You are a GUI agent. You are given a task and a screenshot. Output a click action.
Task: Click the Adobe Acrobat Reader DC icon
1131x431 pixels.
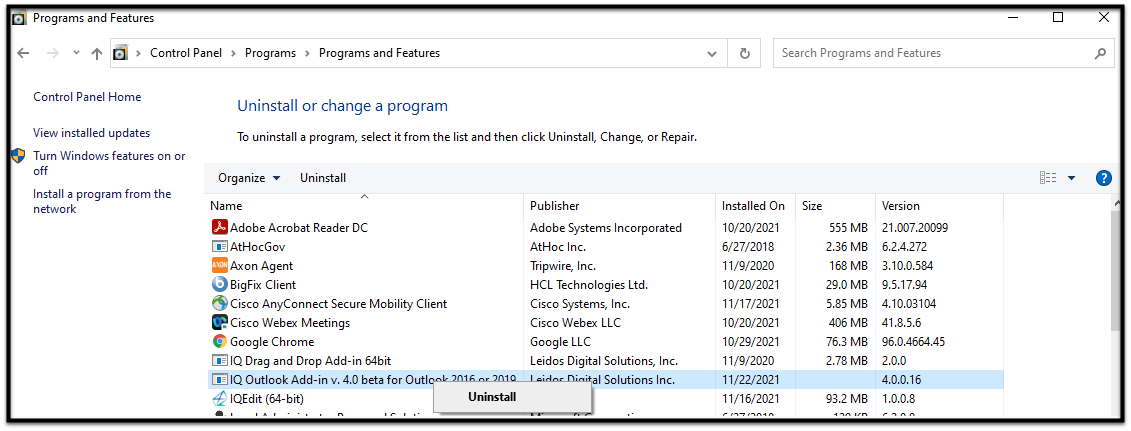pyautogui.click(x=219, y=227)
